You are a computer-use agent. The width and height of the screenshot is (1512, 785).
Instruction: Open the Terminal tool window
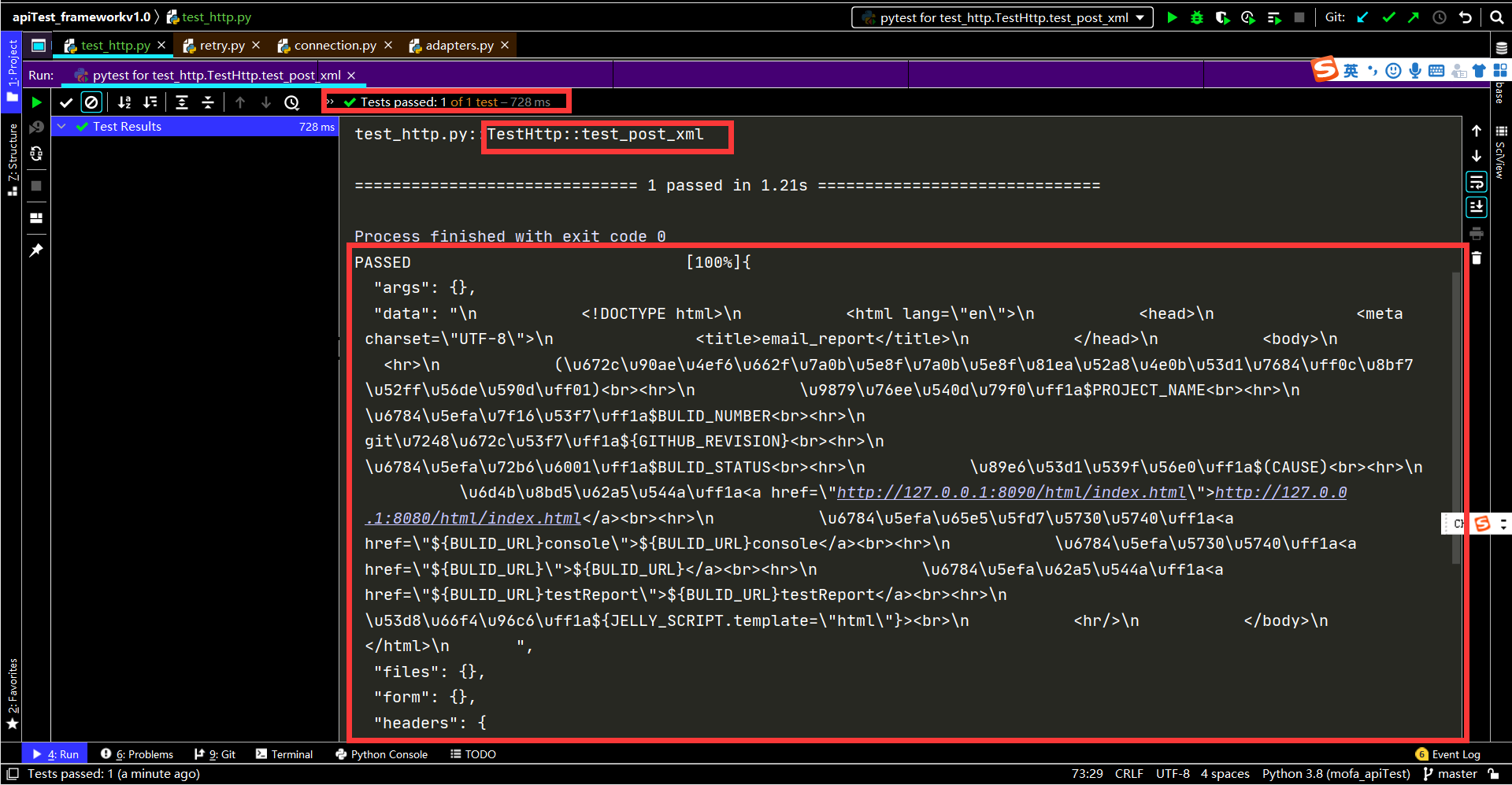[284, 754]
